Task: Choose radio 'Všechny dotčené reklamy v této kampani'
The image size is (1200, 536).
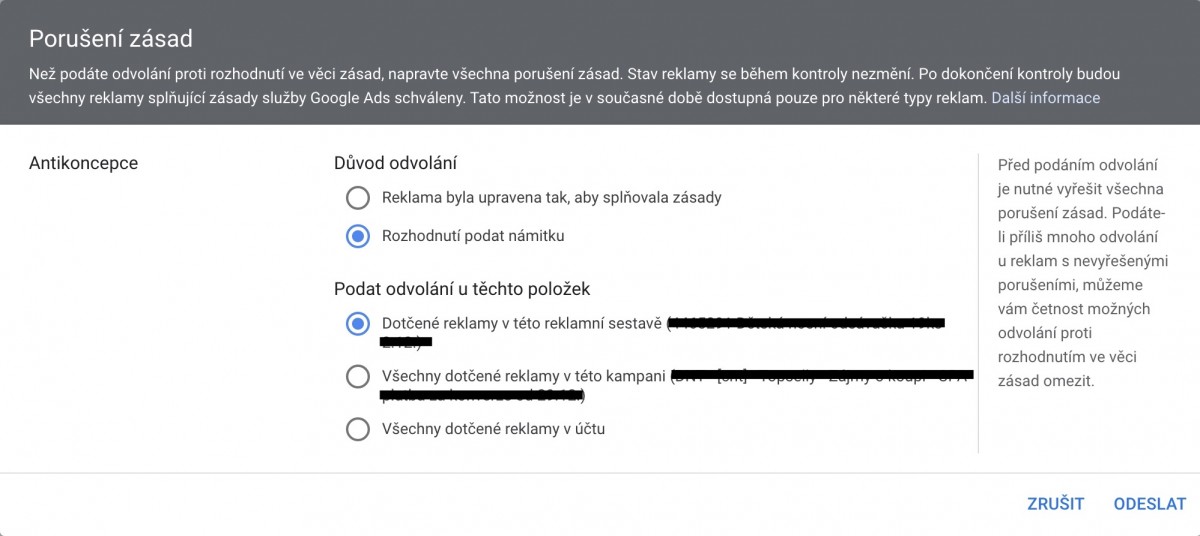Action: 357,377
